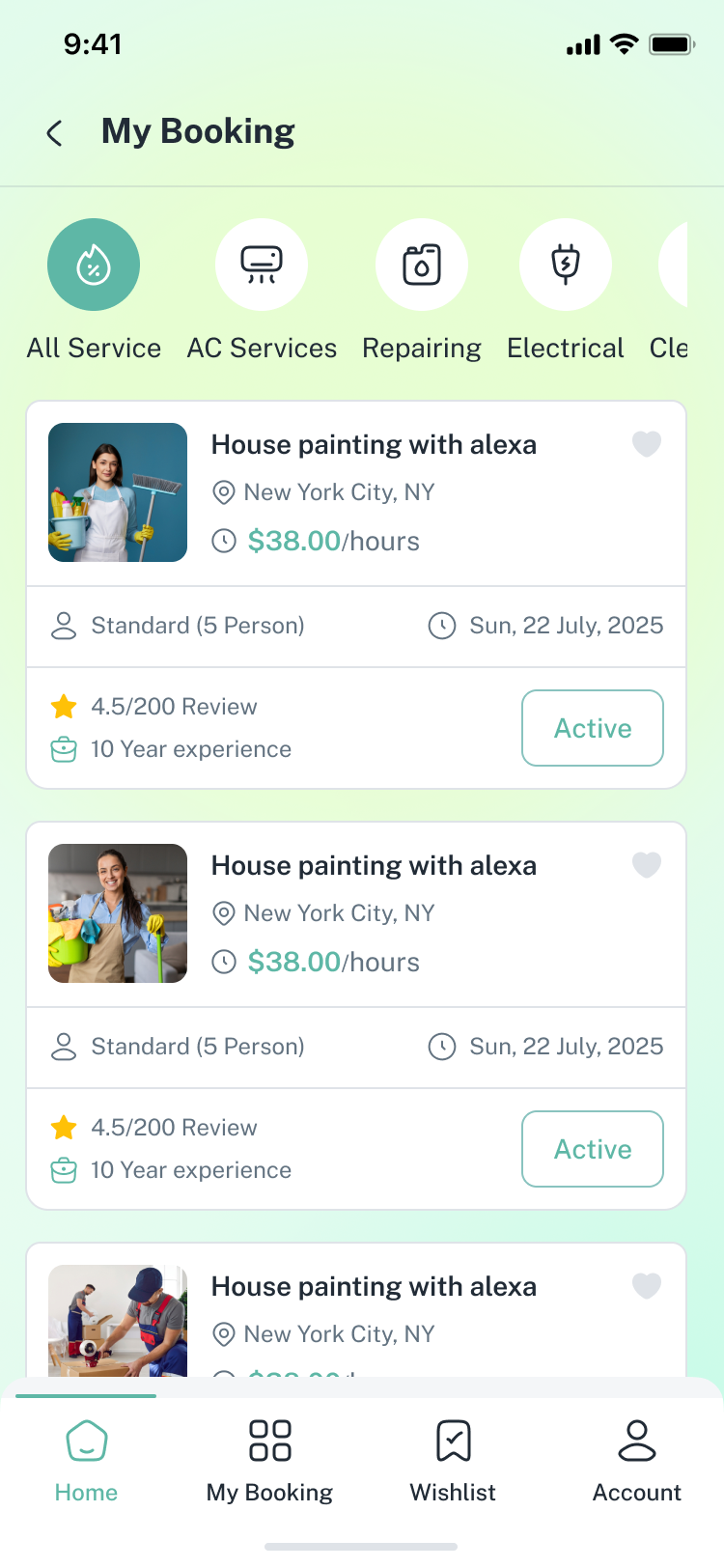Go to the Home tab
The image size is (724, 1568).
tap(86, 1460)
